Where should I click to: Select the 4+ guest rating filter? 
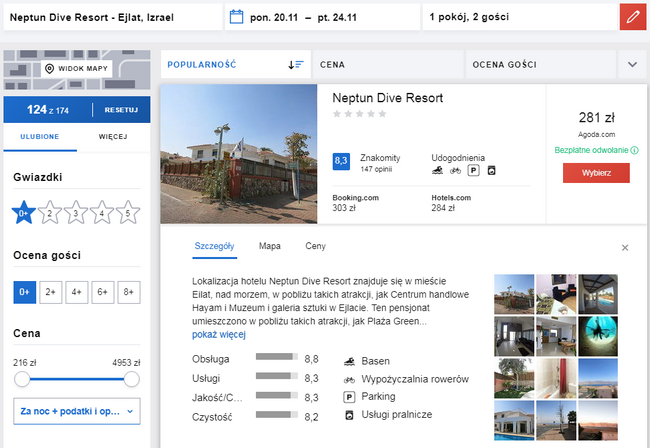(x=77, y=292)
